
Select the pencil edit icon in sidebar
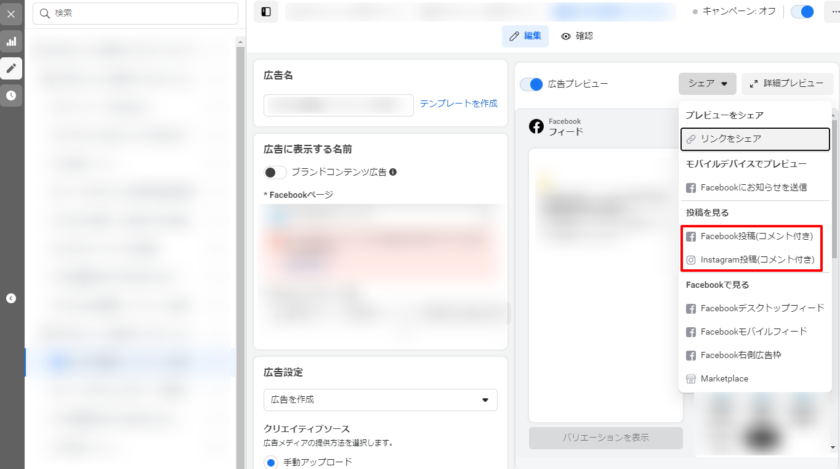pyautogui.click(x=11, y=69)
